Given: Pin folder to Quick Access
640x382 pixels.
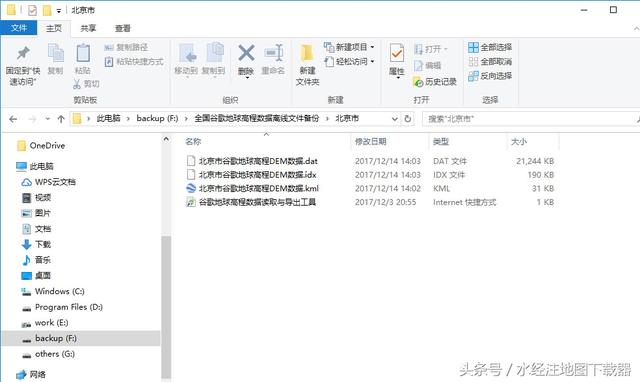Looking at the screenshot, I should click(x=23, y=65).
